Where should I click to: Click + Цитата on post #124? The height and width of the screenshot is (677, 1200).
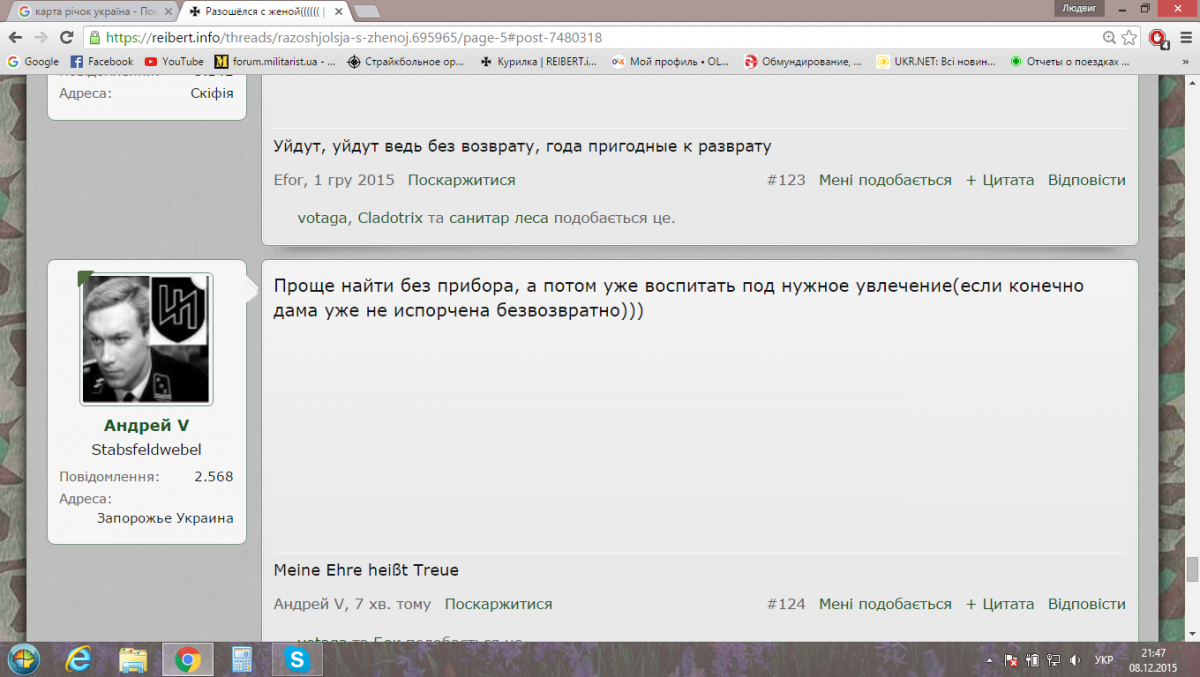pyautogui.click(x=1000, y=605)
